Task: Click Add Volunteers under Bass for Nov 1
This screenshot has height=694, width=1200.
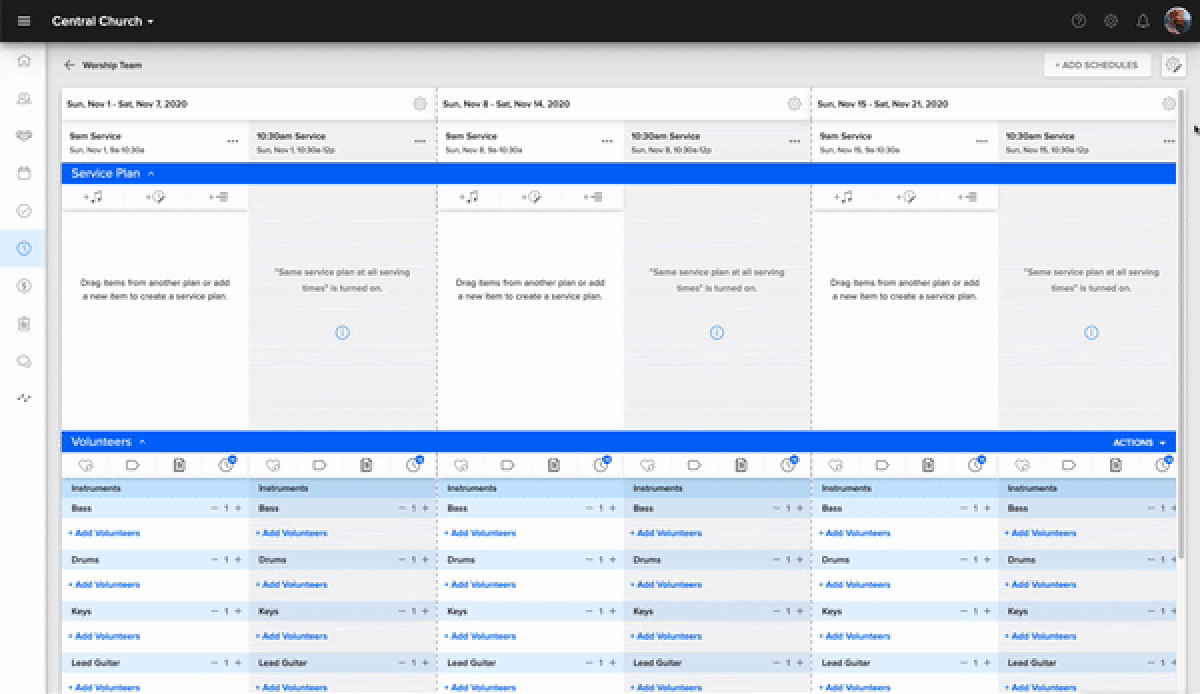Action: click(103, 533)
